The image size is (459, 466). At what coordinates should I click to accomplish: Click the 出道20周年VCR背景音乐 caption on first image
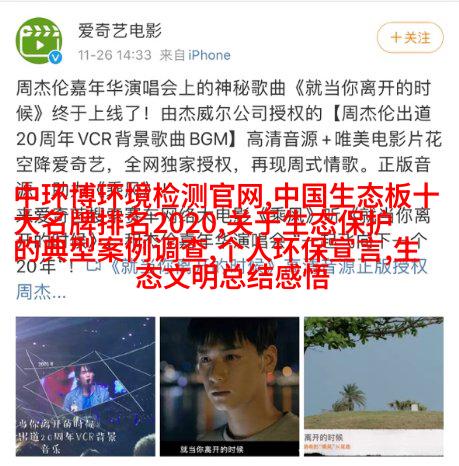point(67,437)
